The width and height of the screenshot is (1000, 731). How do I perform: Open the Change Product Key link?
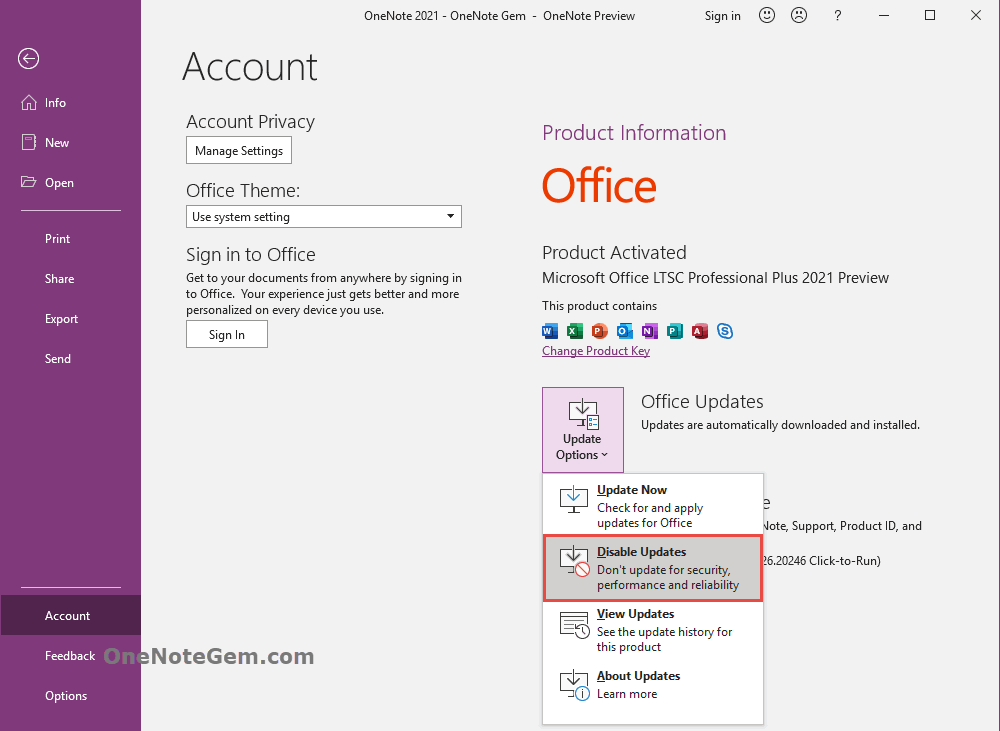(x=596, y=351)
